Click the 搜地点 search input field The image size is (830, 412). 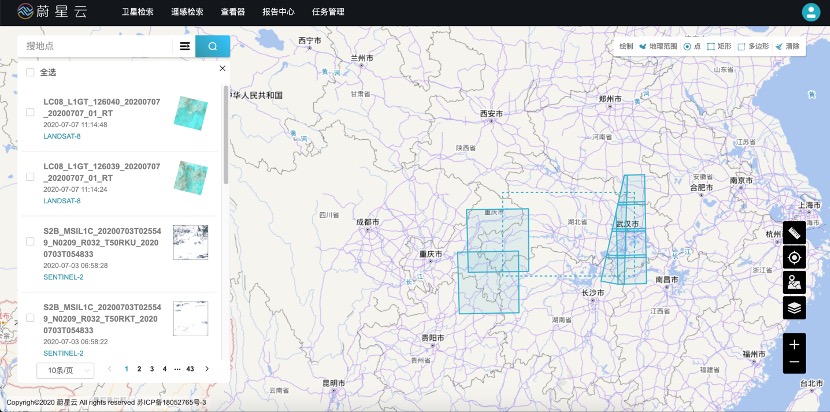tap(95, 46)
